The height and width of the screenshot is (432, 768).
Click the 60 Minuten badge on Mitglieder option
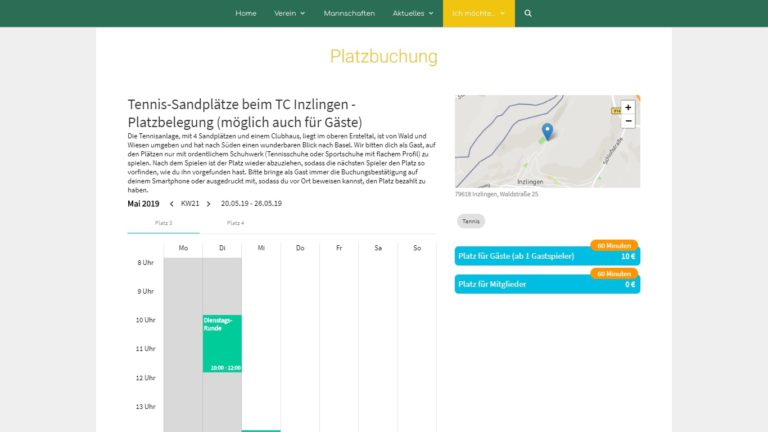[614, 274]
